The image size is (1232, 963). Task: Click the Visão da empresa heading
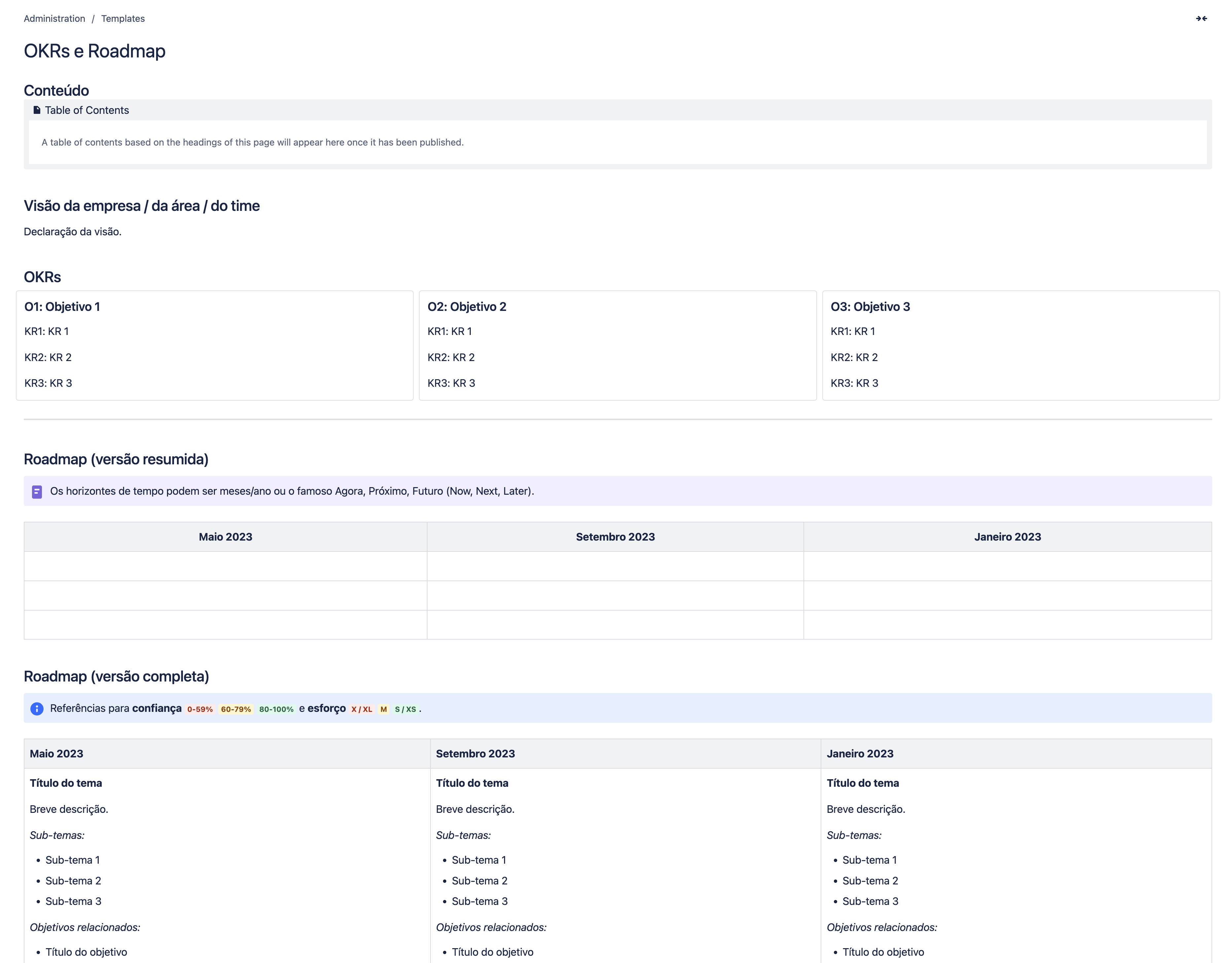[142, 206]
